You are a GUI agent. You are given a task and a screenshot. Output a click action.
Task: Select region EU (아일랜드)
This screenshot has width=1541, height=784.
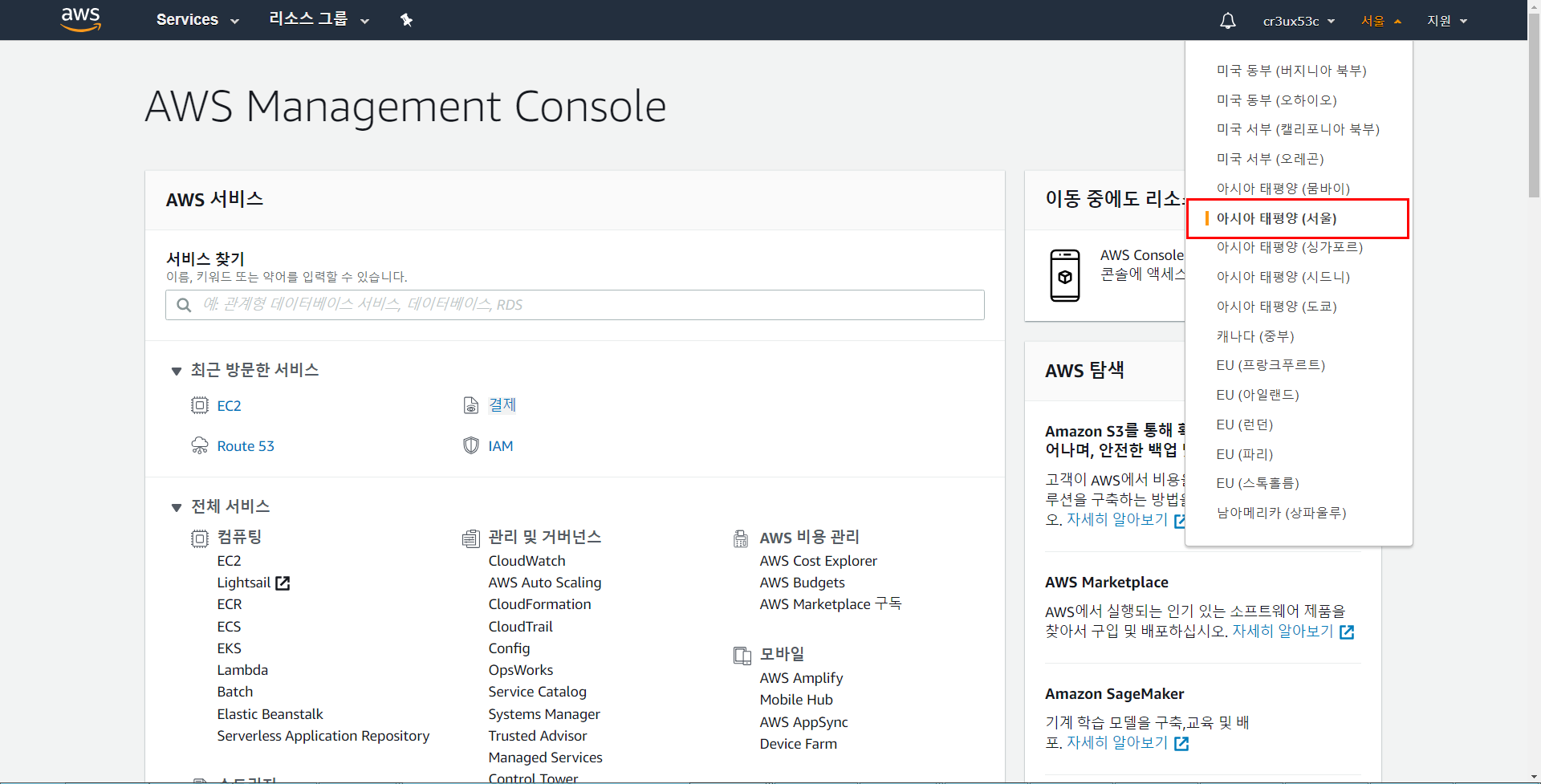point(1258,395)
